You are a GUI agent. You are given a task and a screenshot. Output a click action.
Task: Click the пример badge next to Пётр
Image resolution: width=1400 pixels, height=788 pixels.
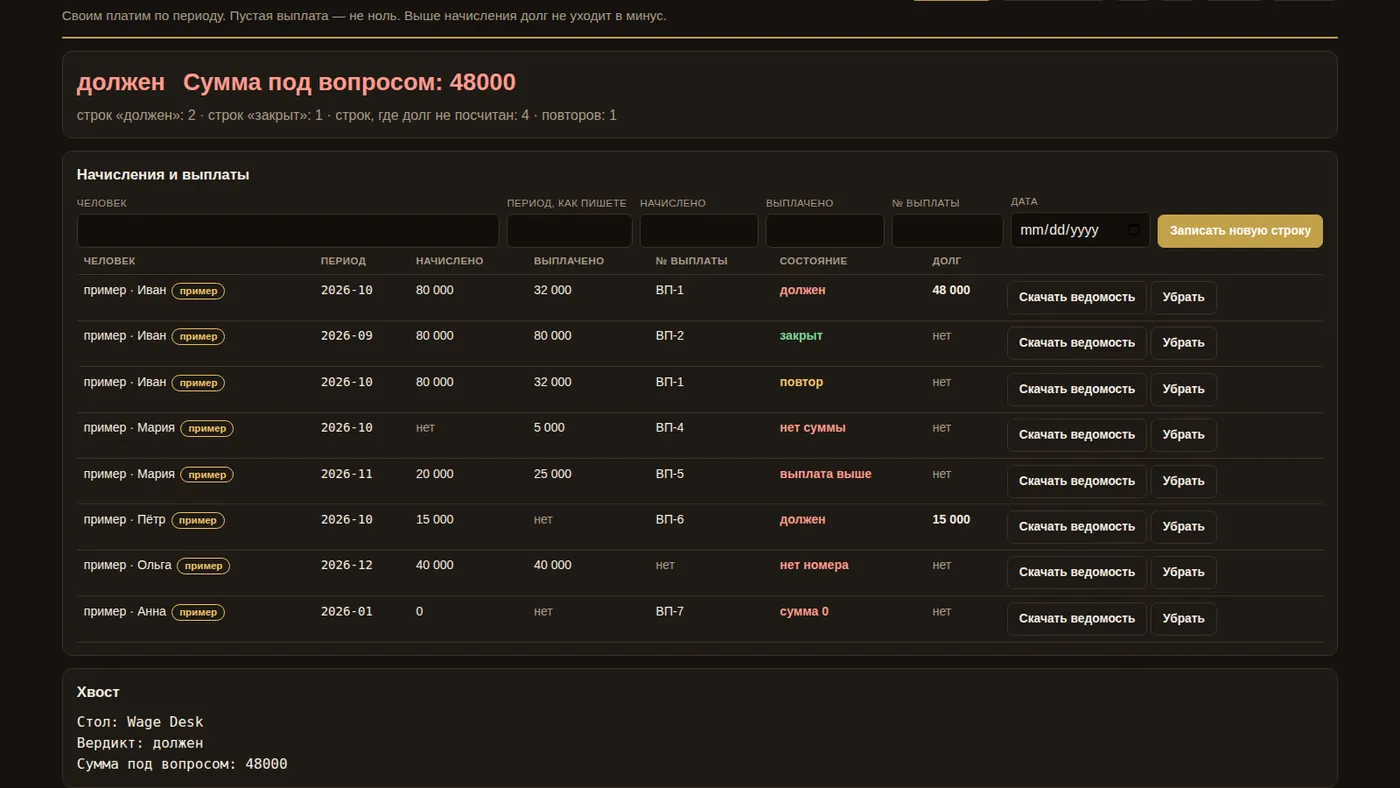coord(198,520)
